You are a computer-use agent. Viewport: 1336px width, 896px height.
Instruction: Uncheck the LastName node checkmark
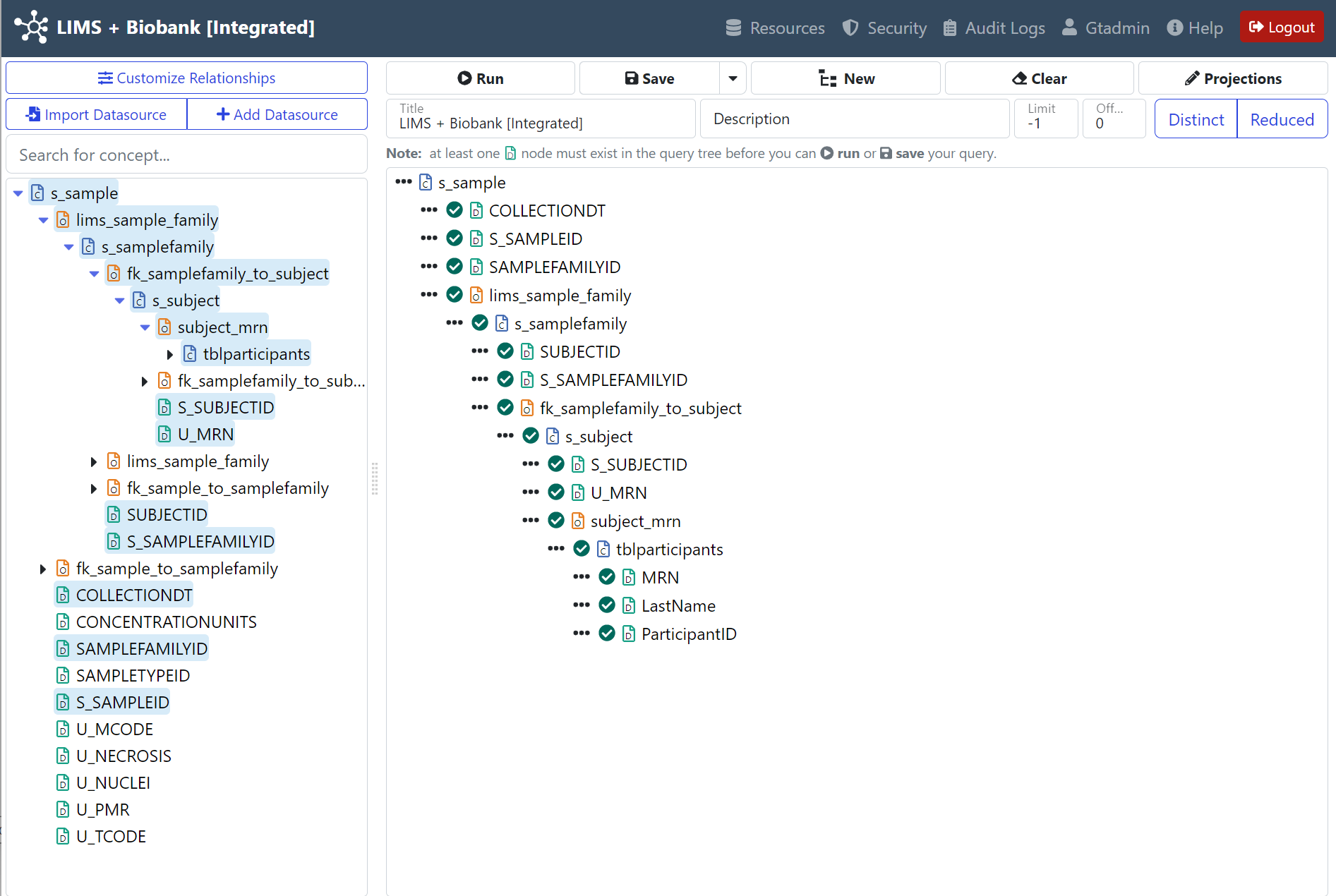[607, 605]
